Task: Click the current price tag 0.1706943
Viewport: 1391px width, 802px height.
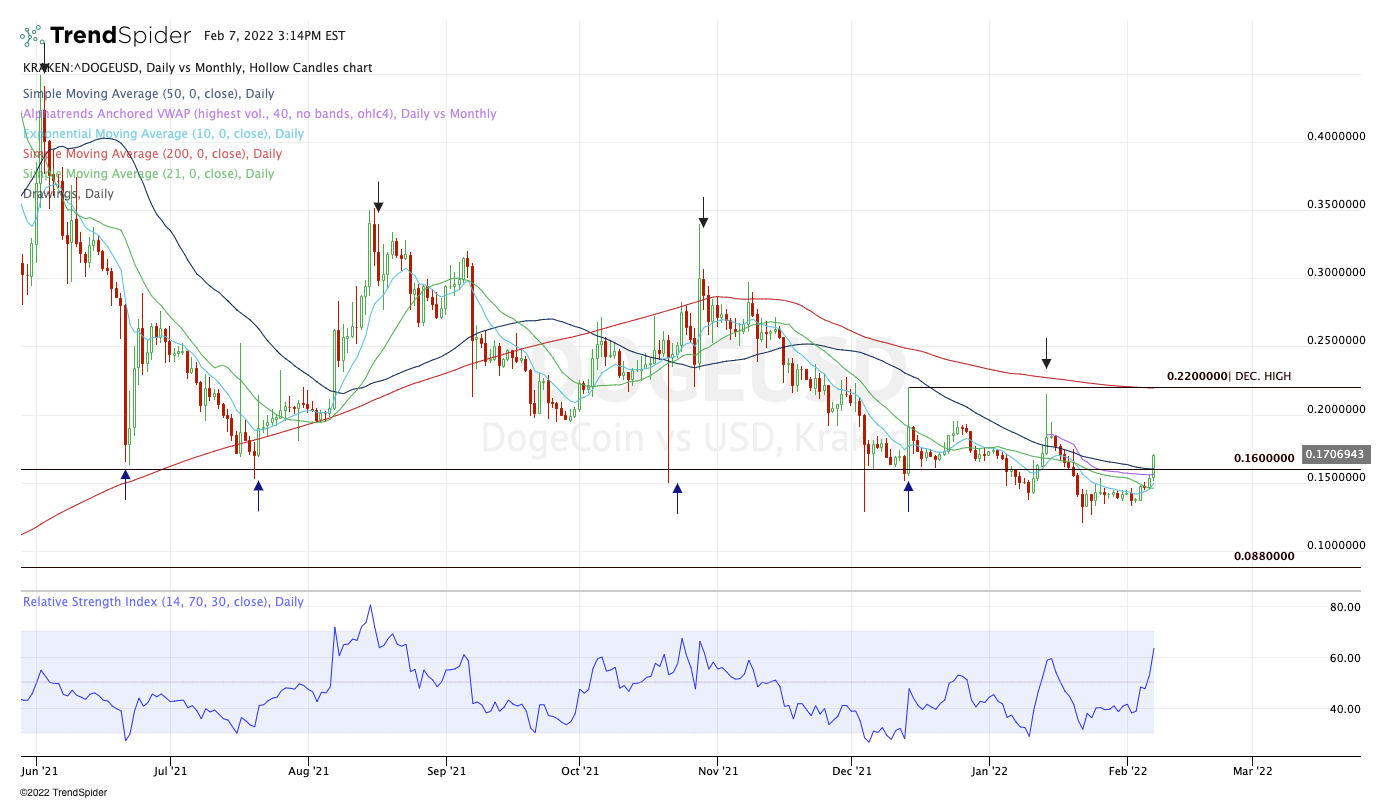Action: [x=1336, y=454]
